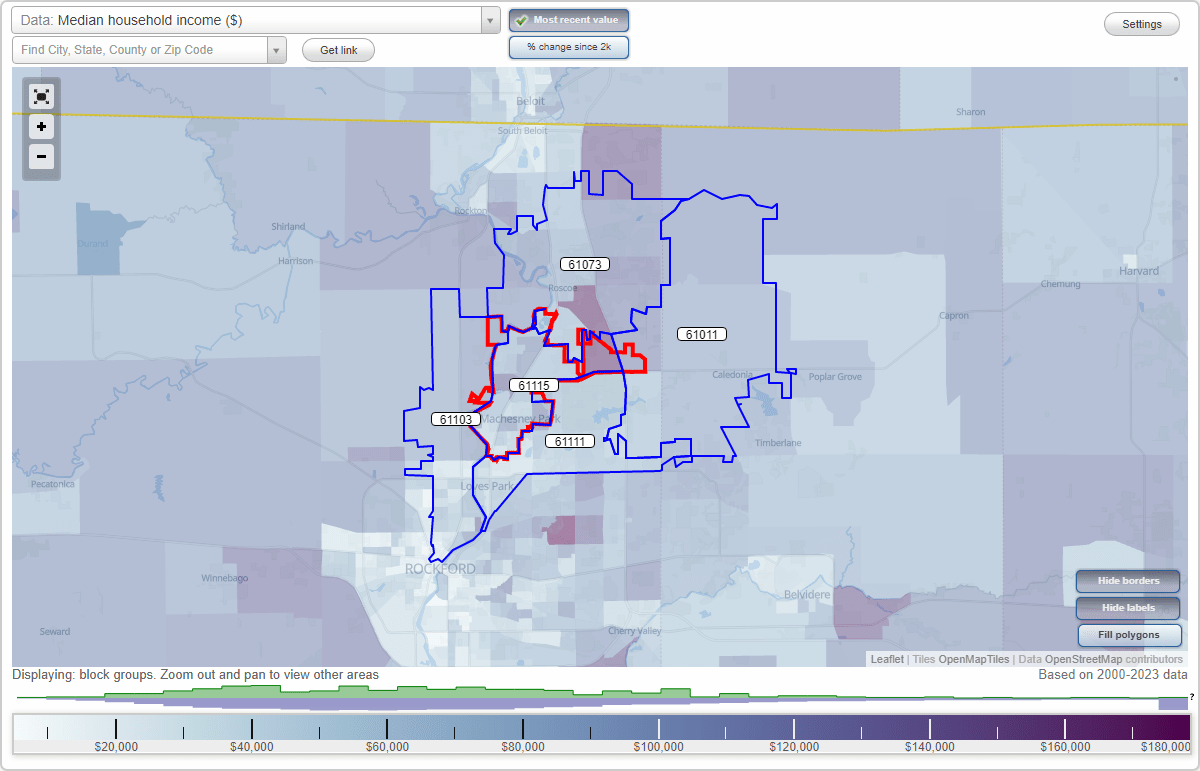Click the Beloit label on the map
The width and height of the screenshot is (1200, 771).
point(530,101)
